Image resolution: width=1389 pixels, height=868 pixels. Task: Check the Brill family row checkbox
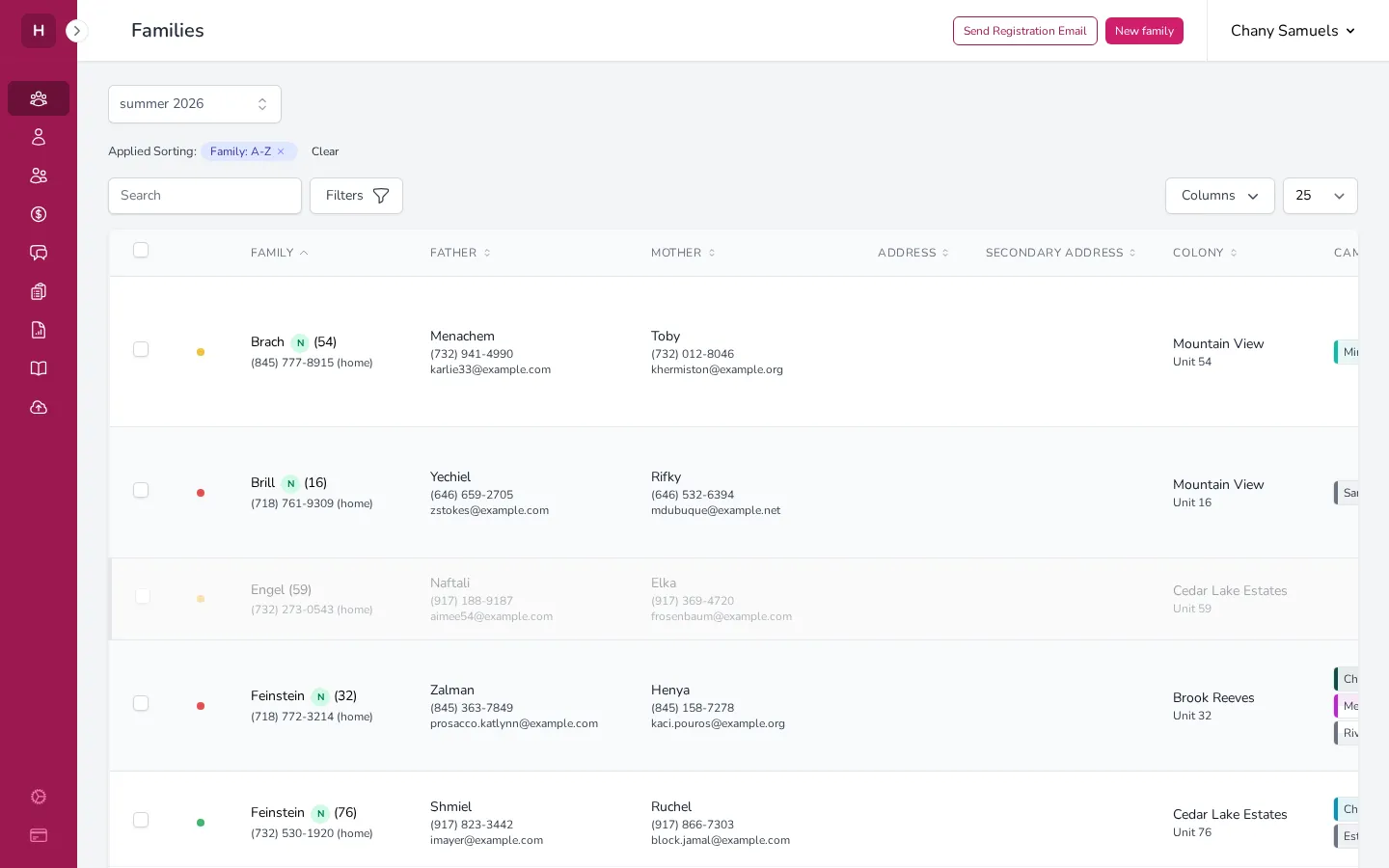tap(141, 490)
